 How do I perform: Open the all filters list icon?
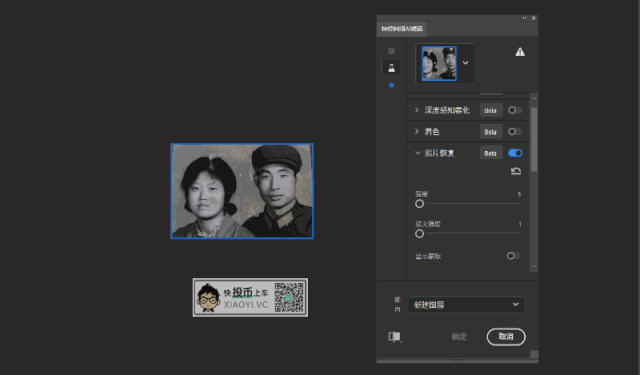[x=391, y=51]
